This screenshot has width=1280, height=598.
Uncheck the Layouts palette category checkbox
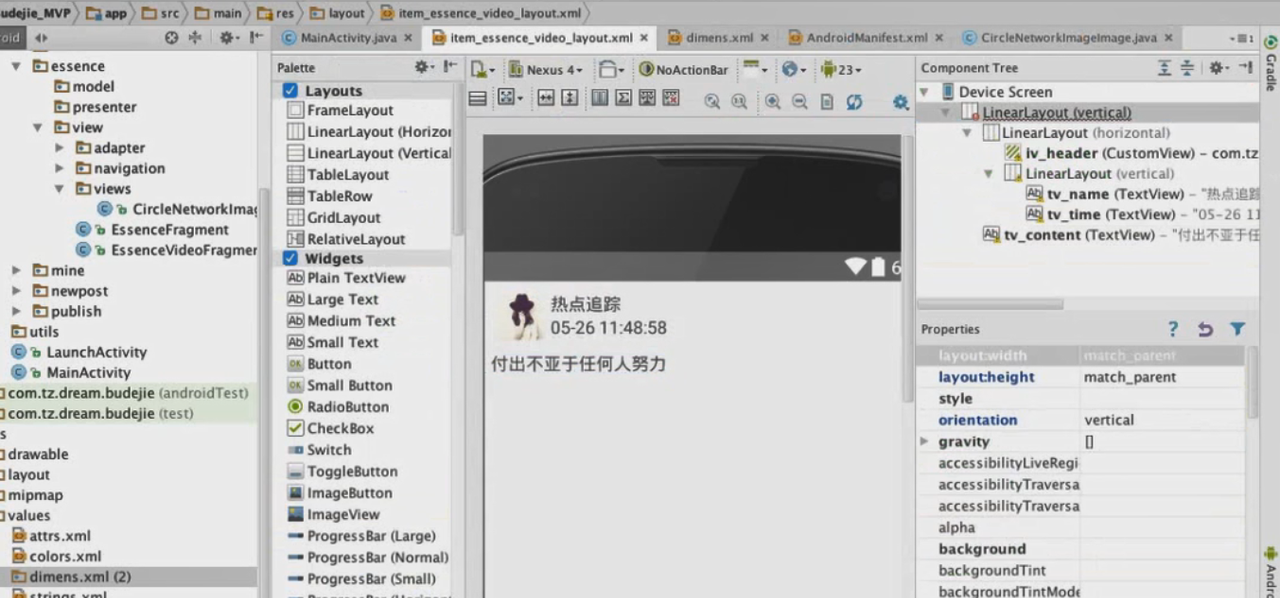tap(290, 90)
